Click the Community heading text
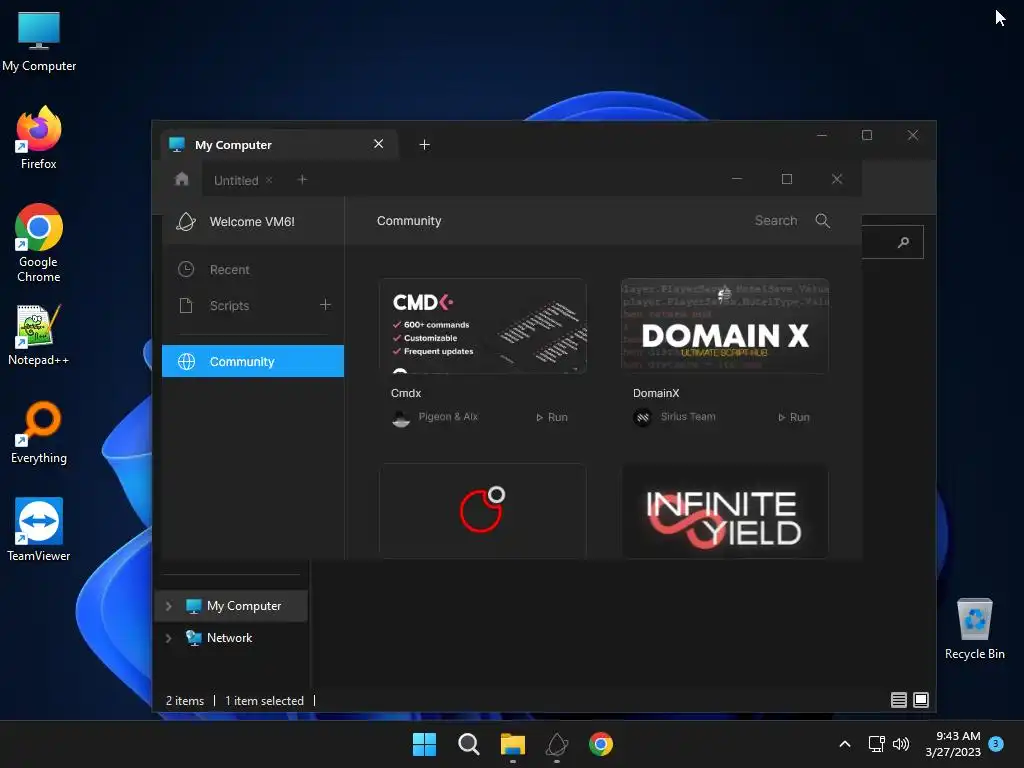The image size is (1024, 768). pyautogui.click(x=409, y=221)
